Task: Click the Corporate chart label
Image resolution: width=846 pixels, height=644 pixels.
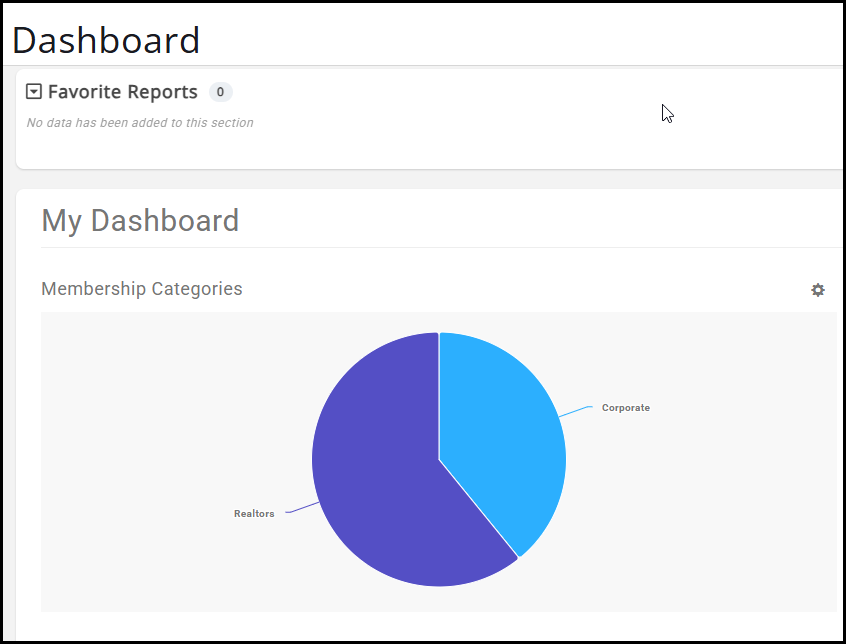Action: (626, 408)
